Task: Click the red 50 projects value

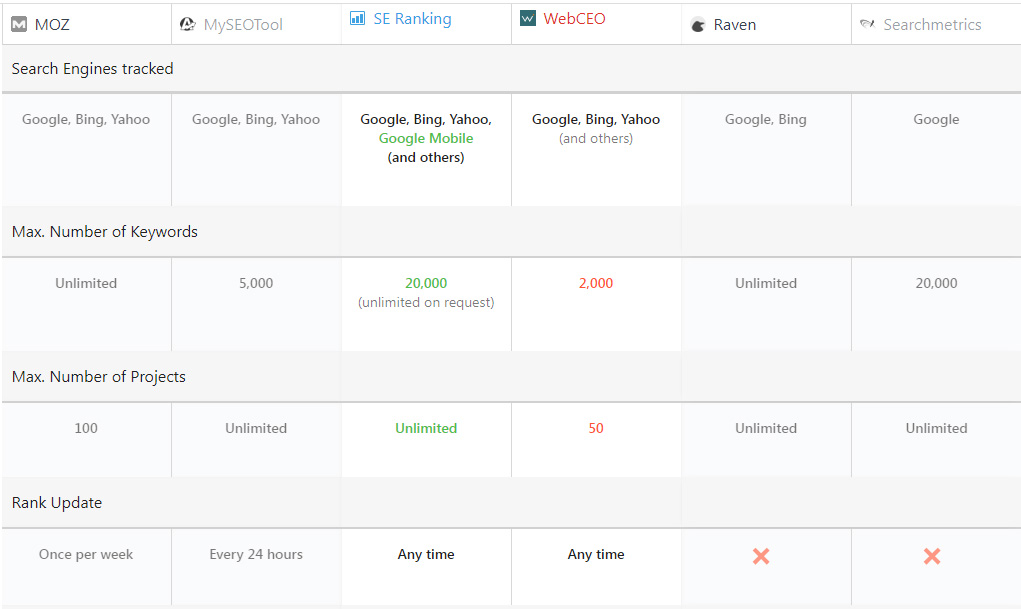Action: click(596, 428)
